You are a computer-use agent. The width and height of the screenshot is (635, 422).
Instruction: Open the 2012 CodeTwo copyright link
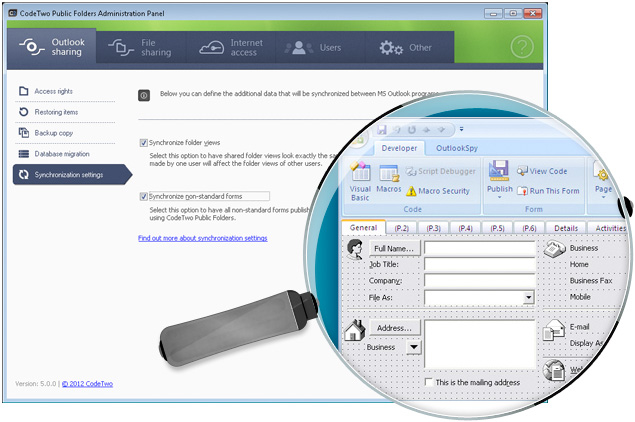pos(87,384)
